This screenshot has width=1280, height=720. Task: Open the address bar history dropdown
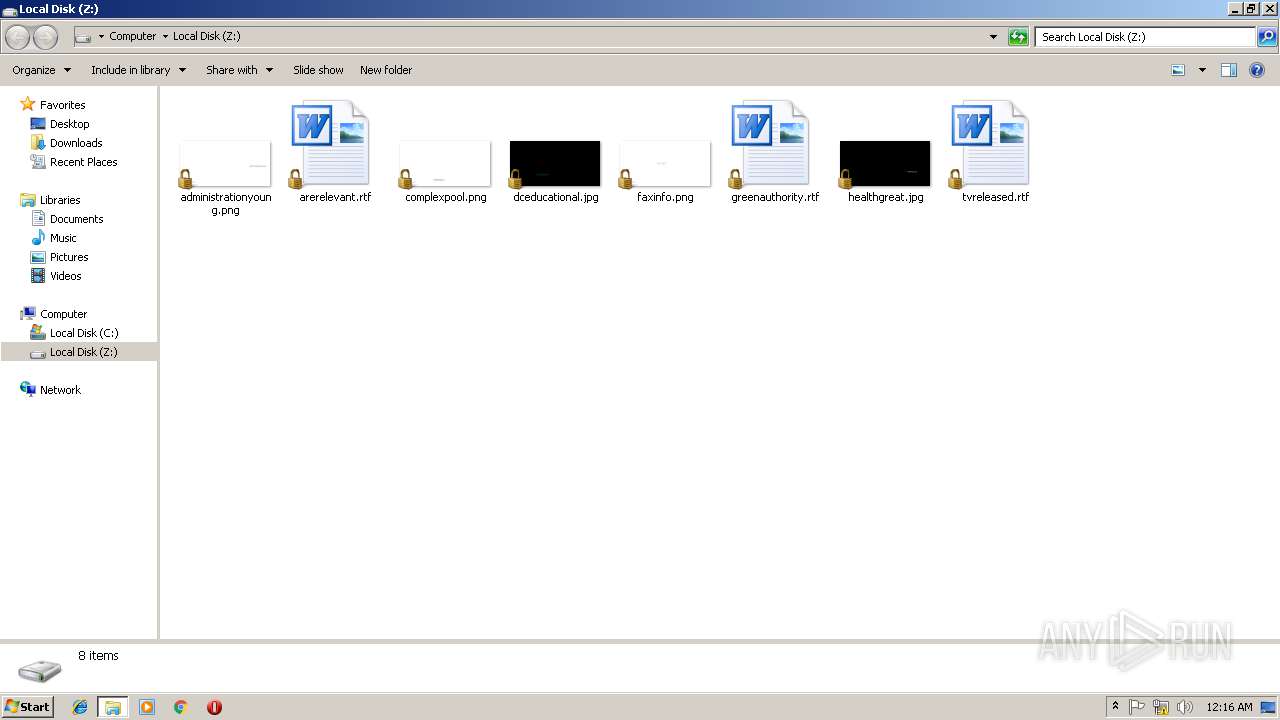coord(993,37)
